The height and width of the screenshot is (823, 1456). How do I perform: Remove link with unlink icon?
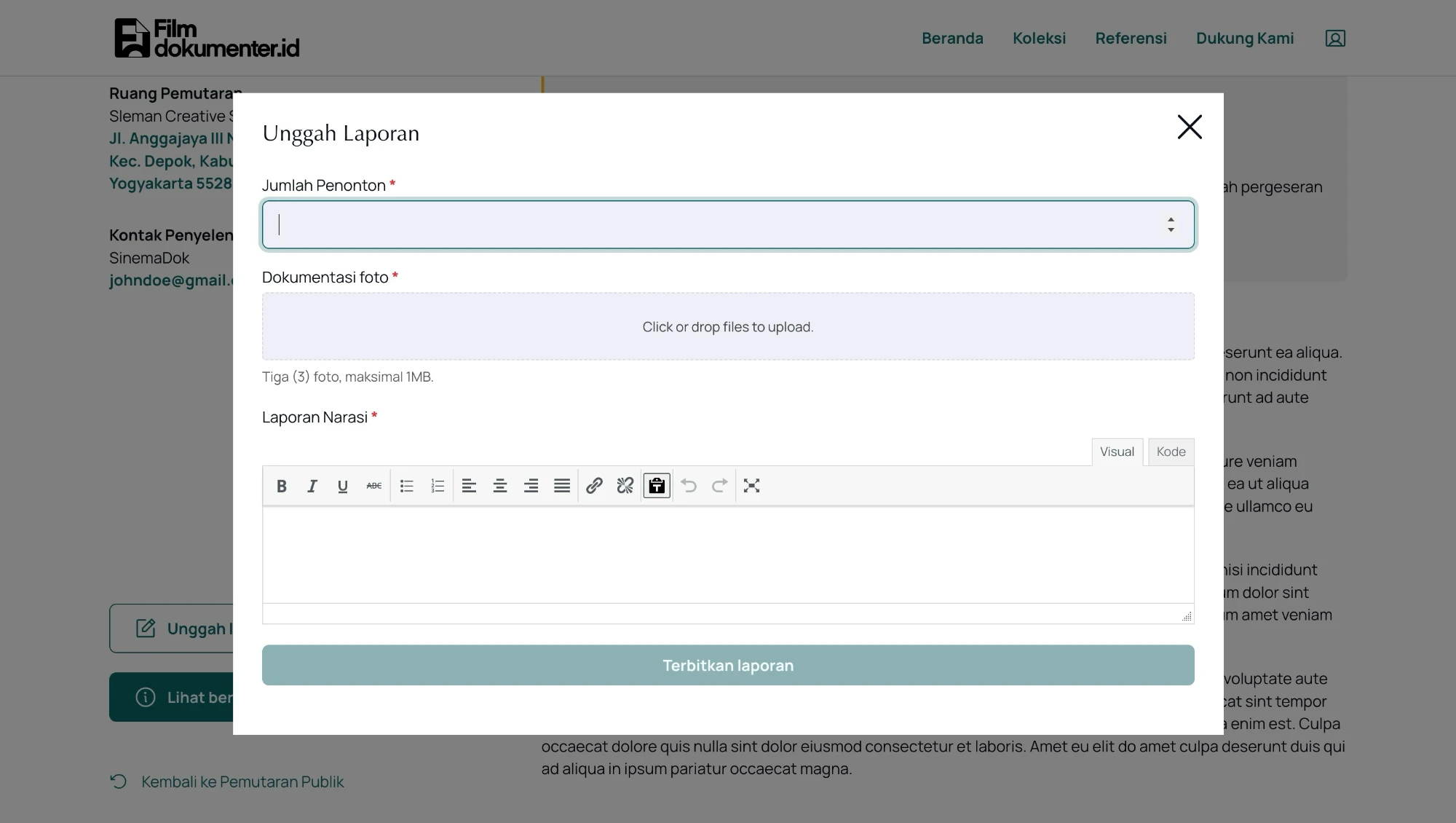(625, 486)
